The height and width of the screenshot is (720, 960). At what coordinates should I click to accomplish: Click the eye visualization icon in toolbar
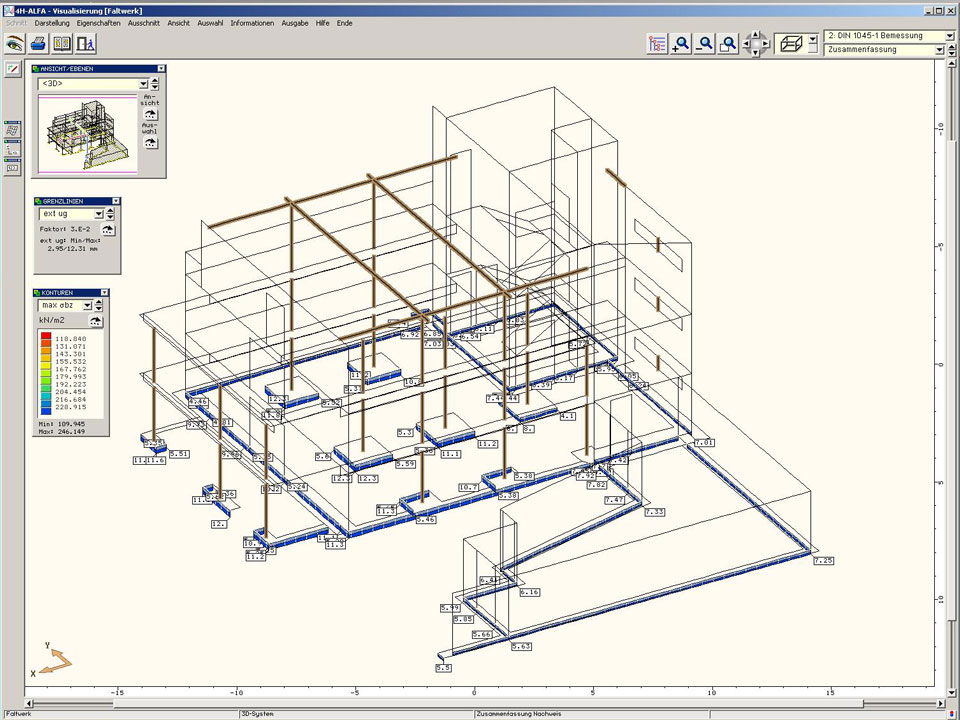click(x=14, y=43)
